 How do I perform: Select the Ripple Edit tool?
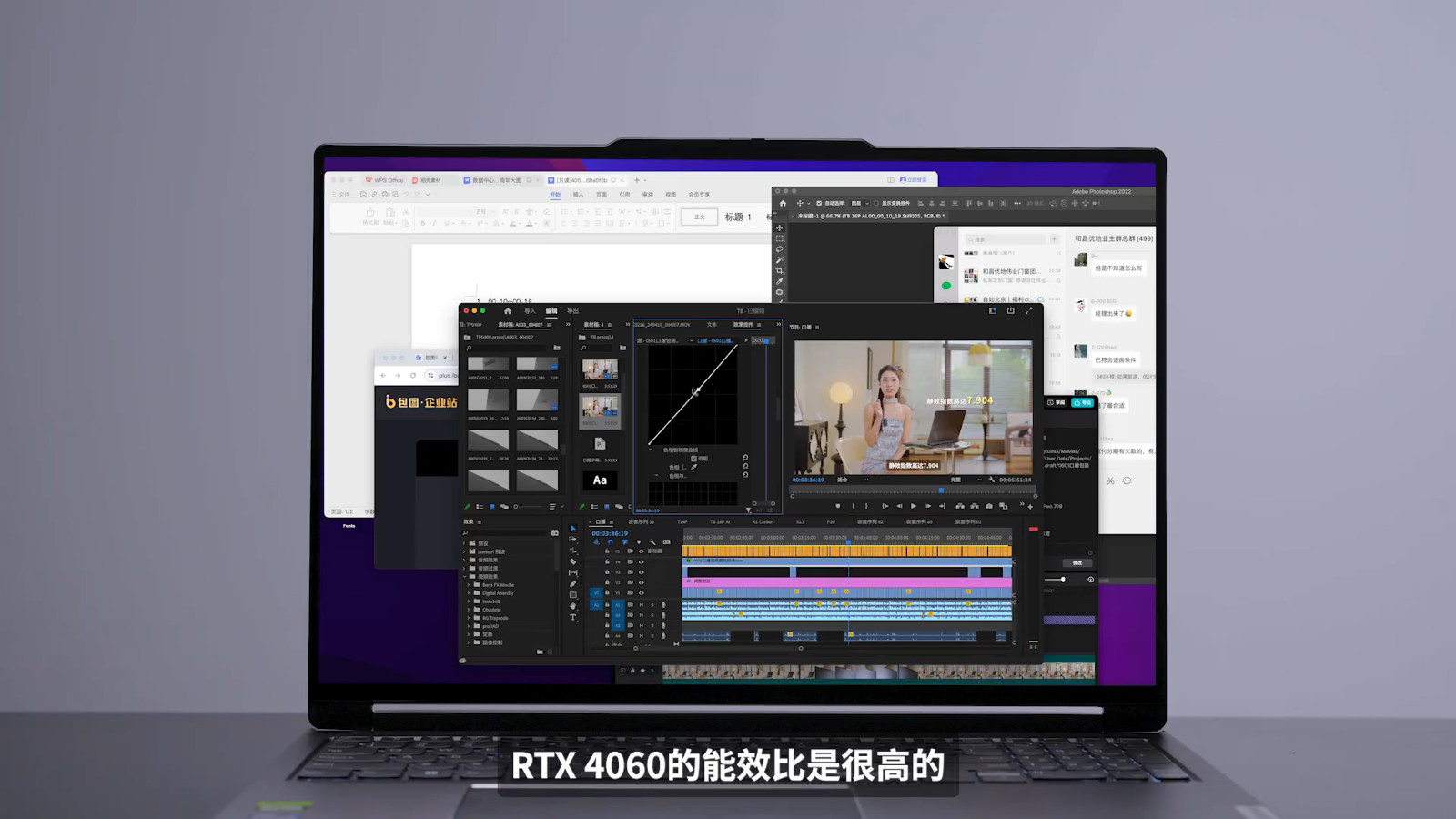pos(572,551)
